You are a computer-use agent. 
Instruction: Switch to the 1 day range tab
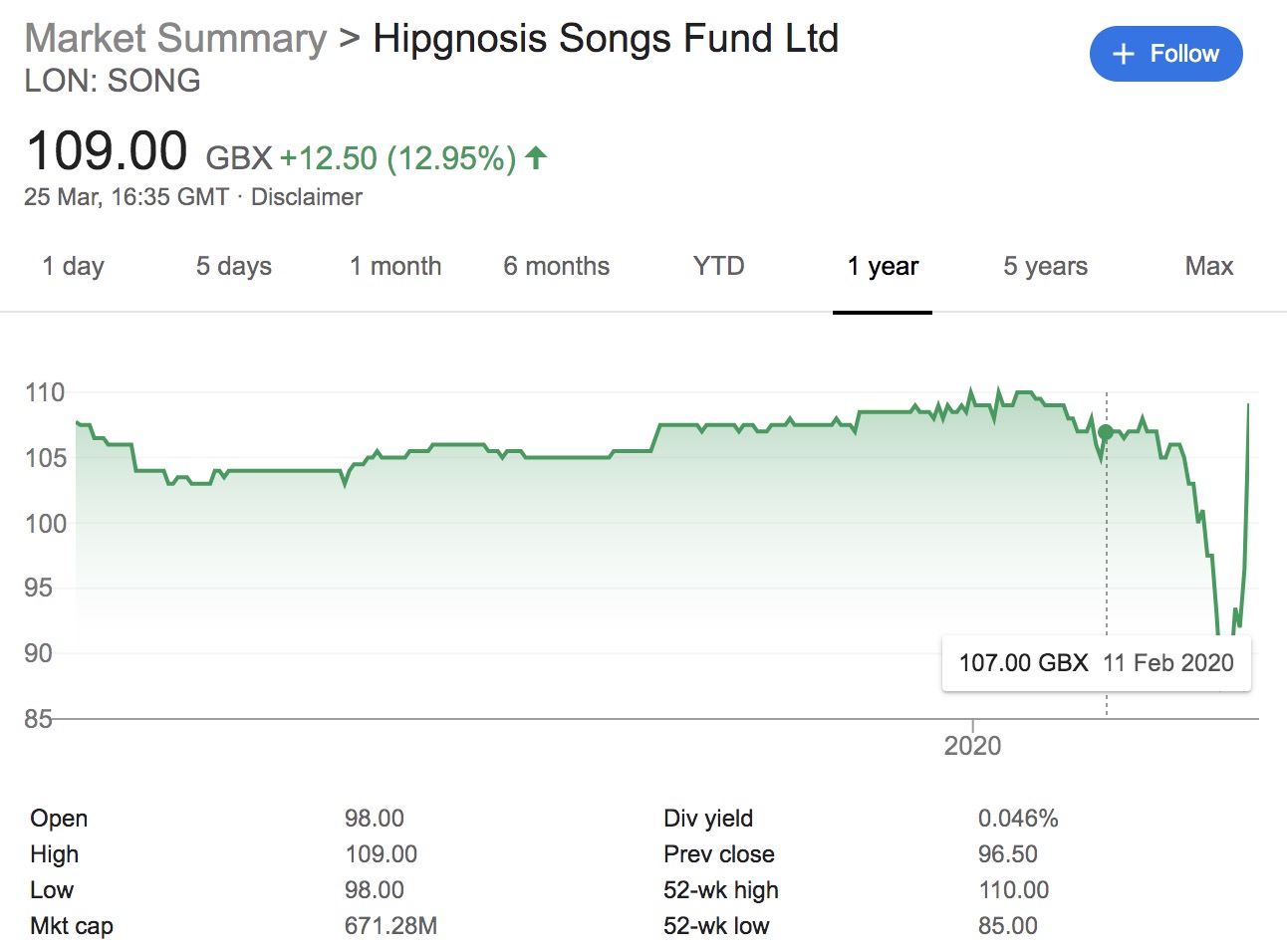click(x=73, y=267)
